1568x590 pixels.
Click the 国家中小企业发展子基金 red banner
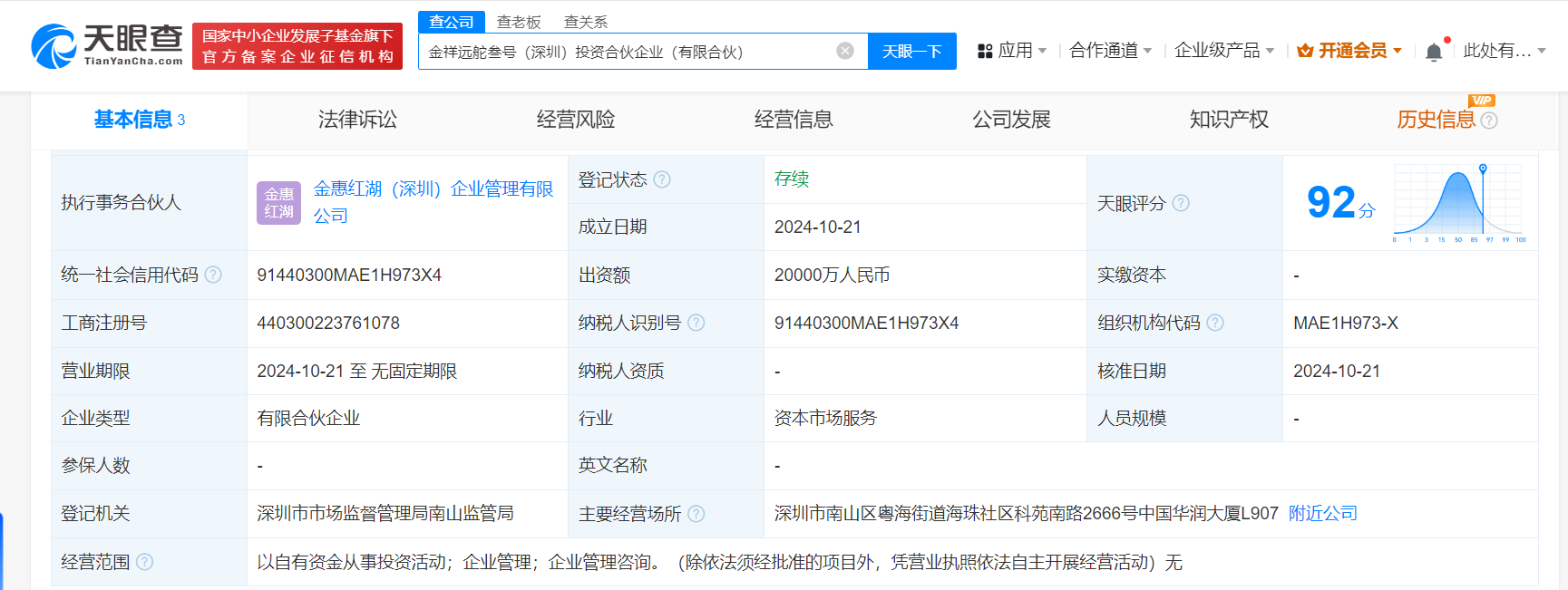coord(297,46)
